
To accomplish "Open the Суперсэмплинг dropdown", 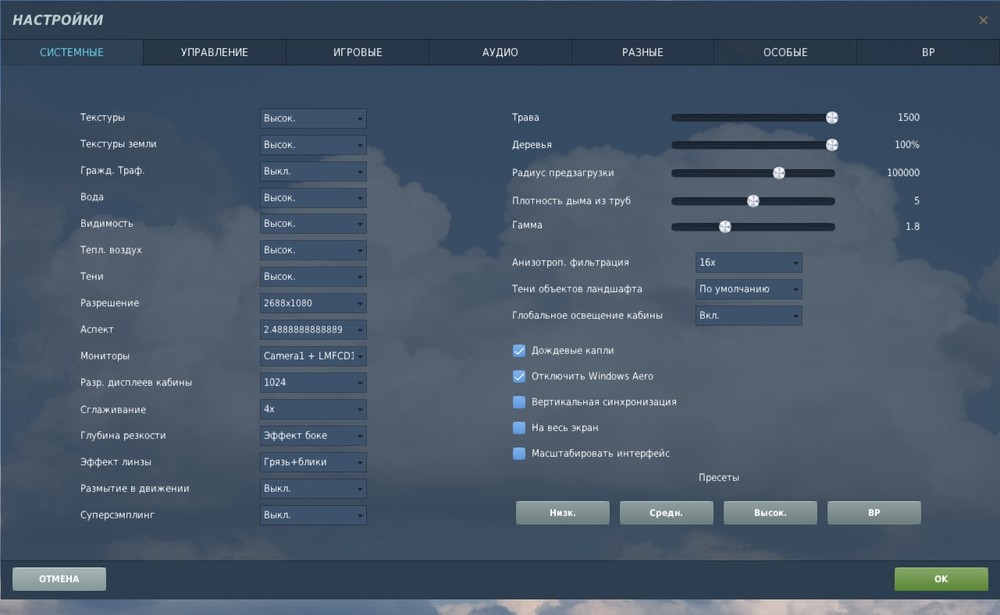I will click(x=313, y=515).
